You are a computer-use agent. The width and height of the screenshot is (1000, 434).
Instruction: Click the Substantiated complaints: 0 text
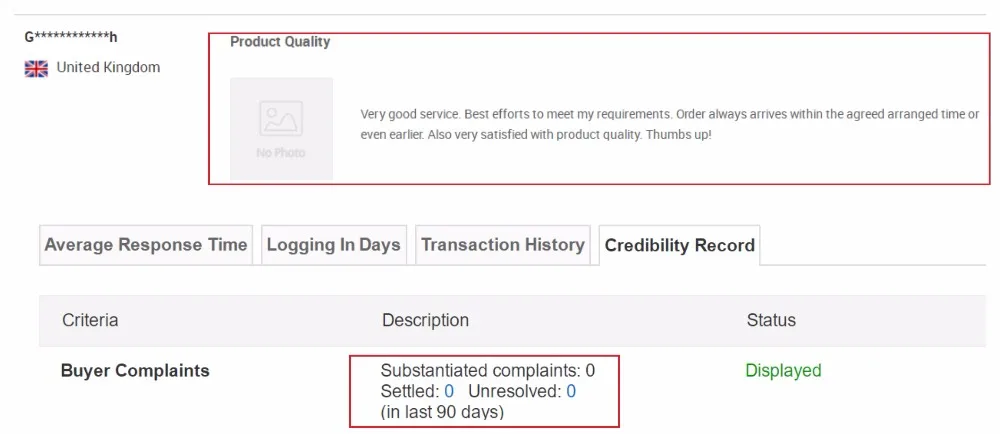click(x=488, y=370)
